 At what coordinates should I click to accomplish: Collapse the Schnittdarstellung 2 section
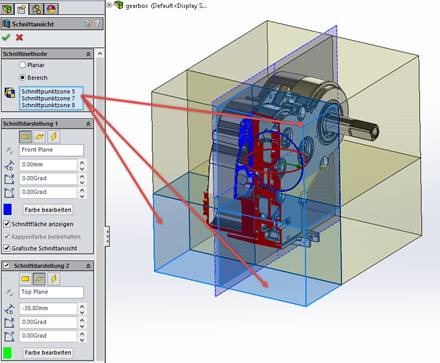tap(88, 266)
